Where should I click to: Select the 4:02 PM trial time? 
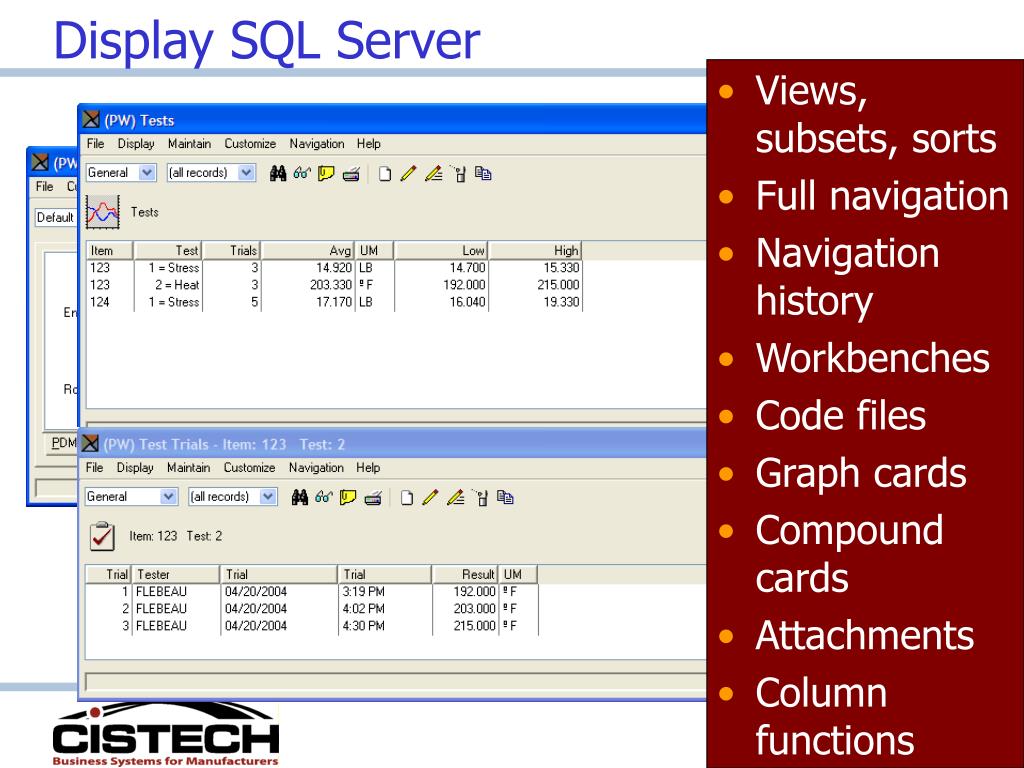pyautogui.click(x=363, y=609)
